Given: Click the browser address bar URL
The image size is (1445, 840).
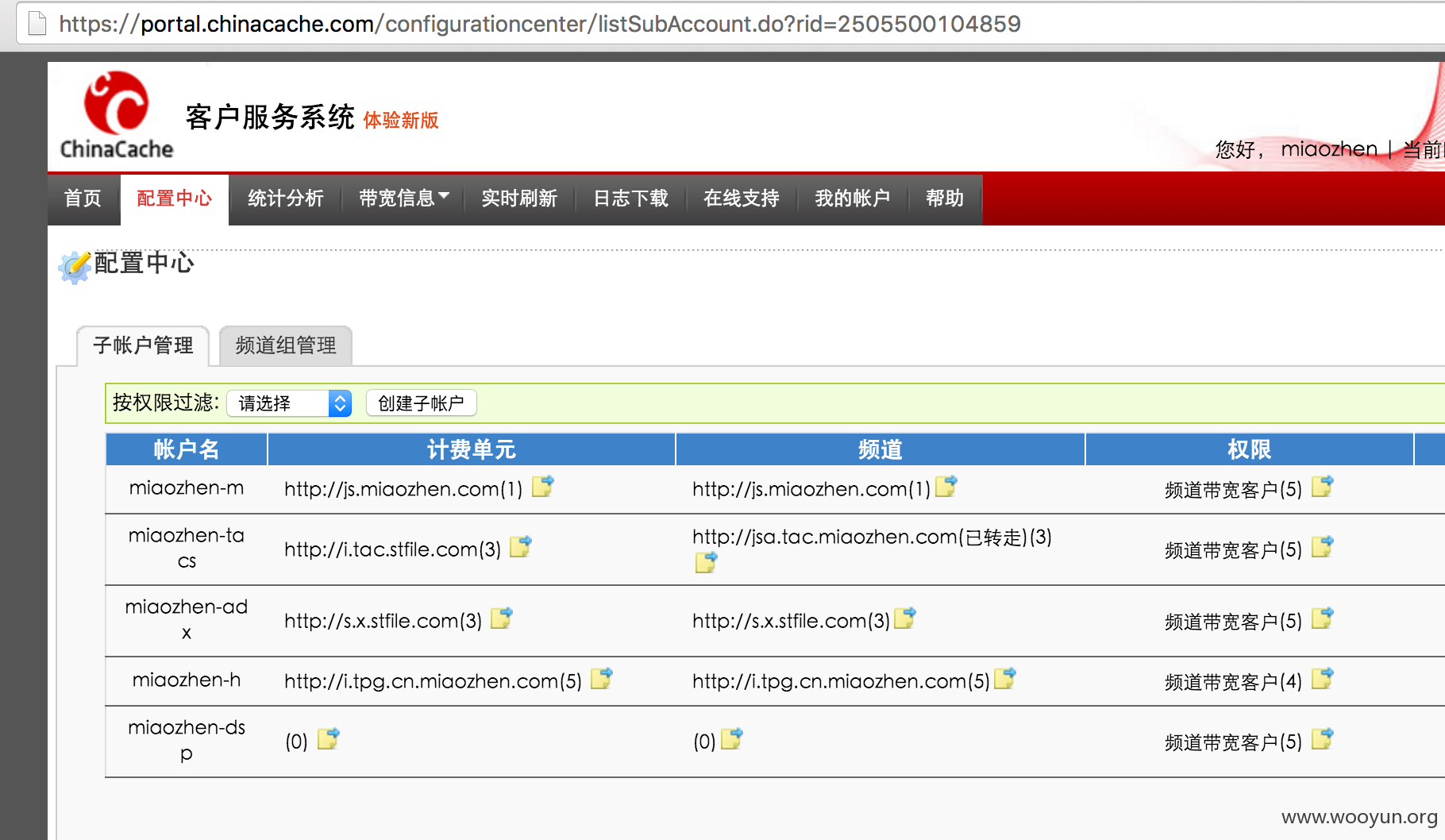Looking at the screenshot, I should click(540, 24).
